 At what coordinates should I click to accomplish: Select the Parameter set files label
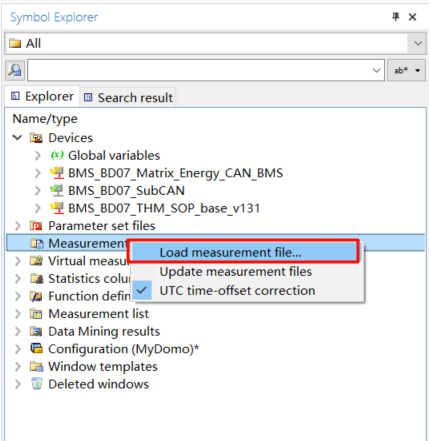point(102,226)
